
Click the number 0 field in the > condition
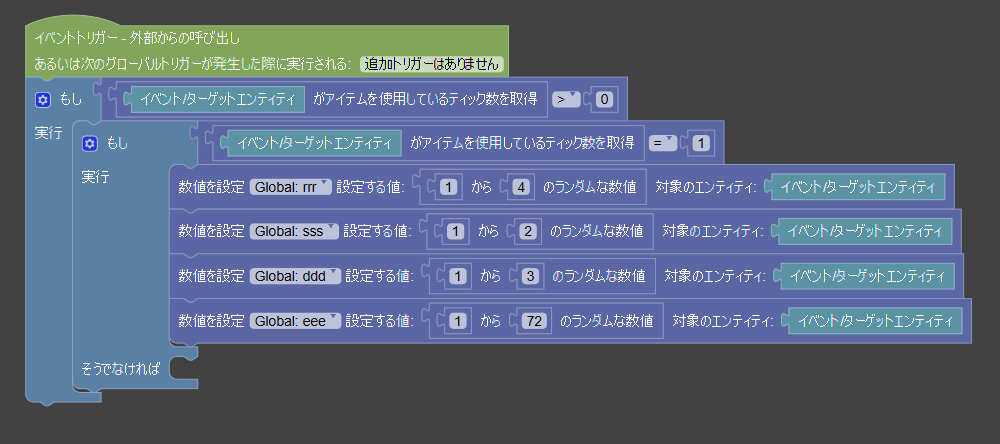[x=604, y=100]
